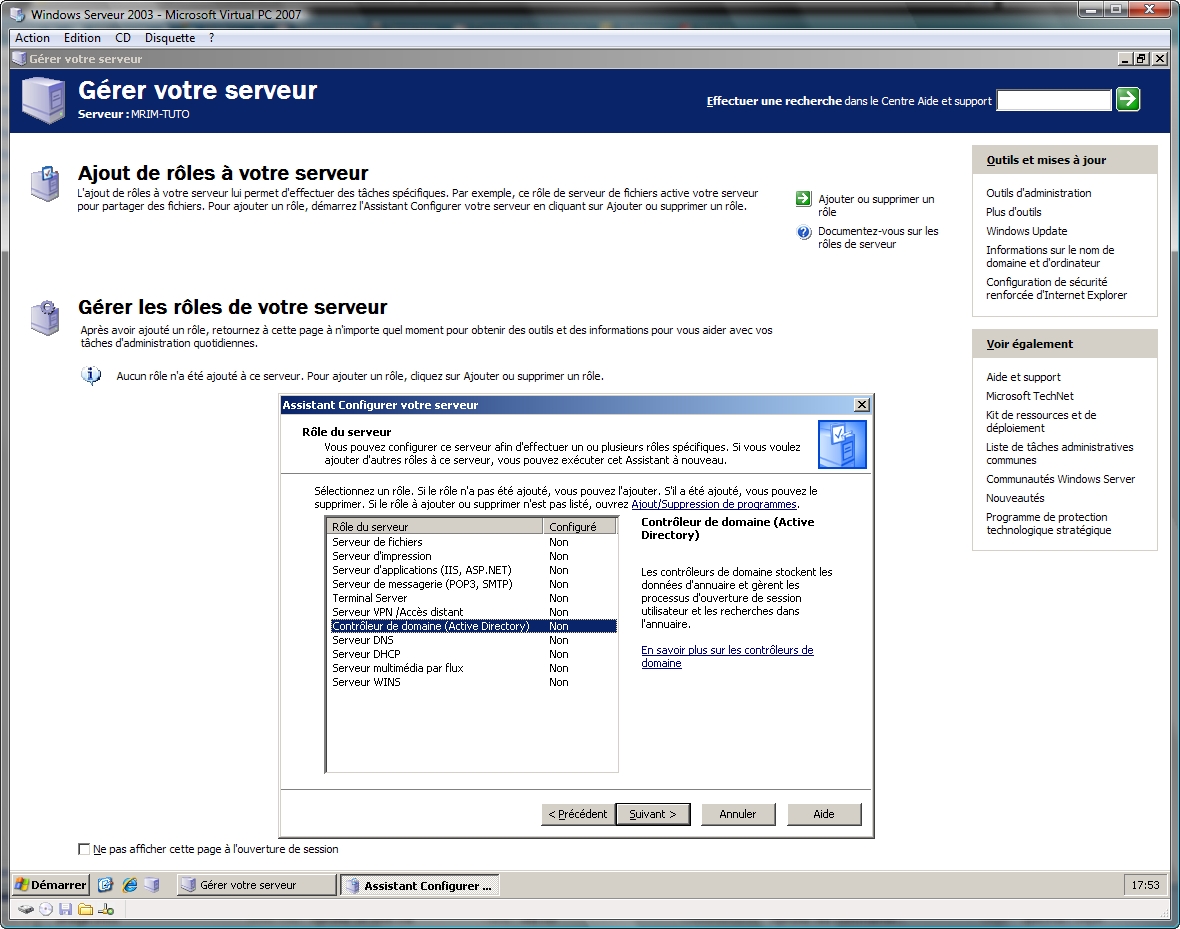The width and height of the screenshot is (1180, 929).
Task: Restore the inner Gérer votre serveur window
Action: point(1142,59)
